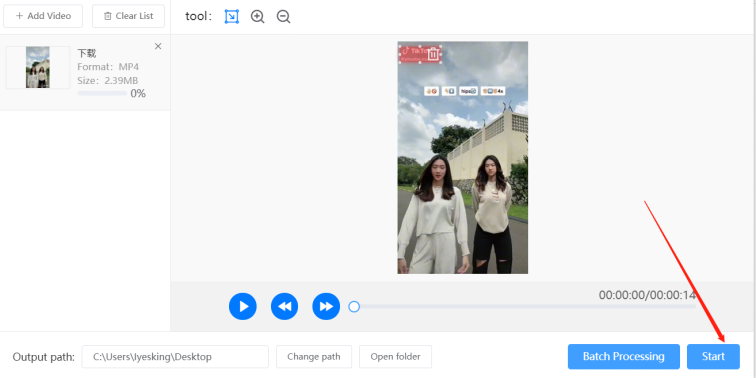Click the Clear List button
Image resolution: width=756 pixels, height=378 pixels.
pos(128,16)
